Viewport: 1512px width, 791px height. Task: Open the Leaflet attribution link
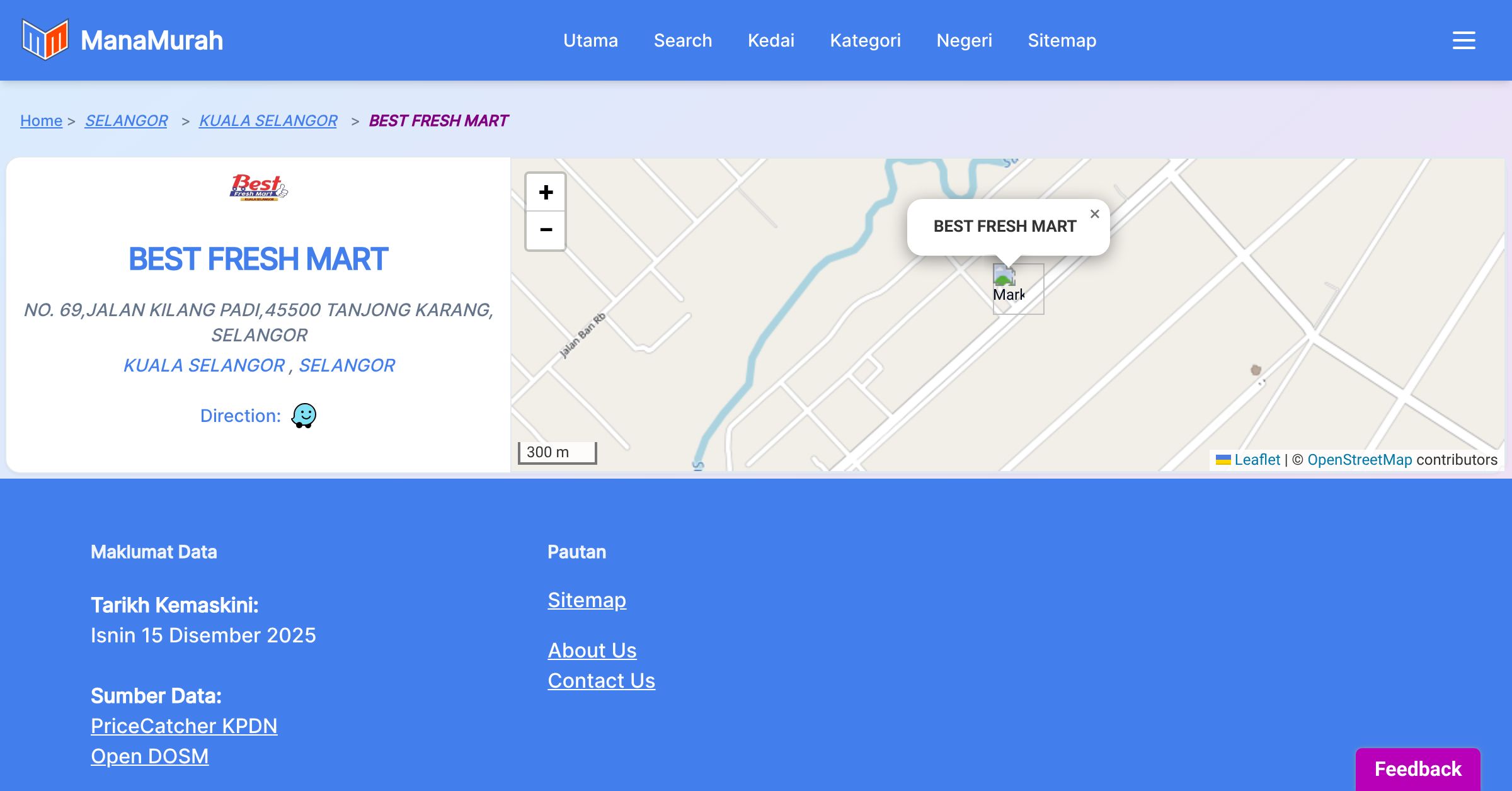point(1257,460)
